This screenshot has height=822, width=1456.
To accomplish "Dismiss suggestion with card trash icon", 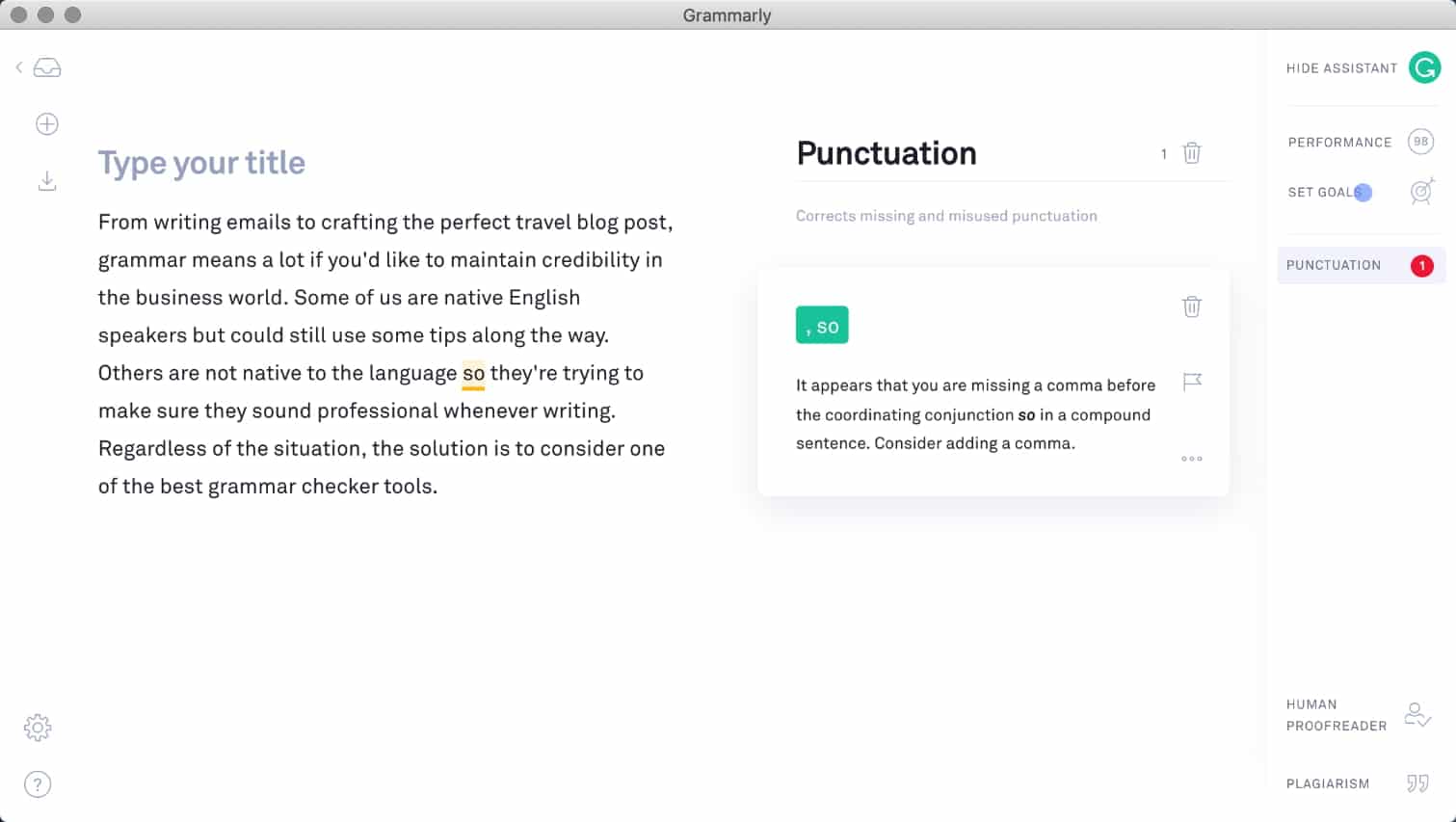I will tap(1192, 306).
